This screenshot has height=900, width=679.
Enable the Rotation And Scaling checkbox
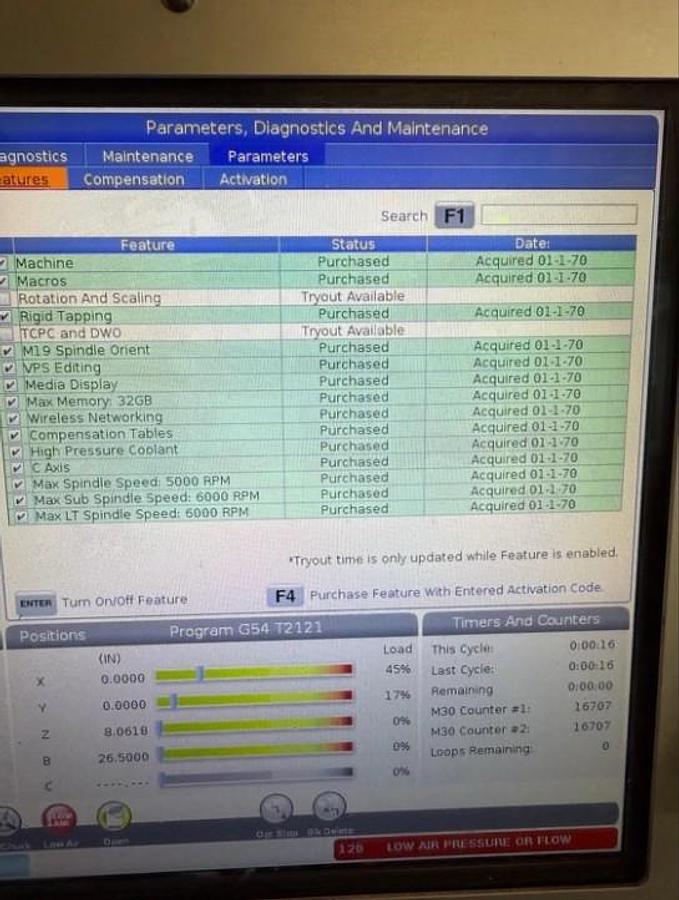pos(8,298)
